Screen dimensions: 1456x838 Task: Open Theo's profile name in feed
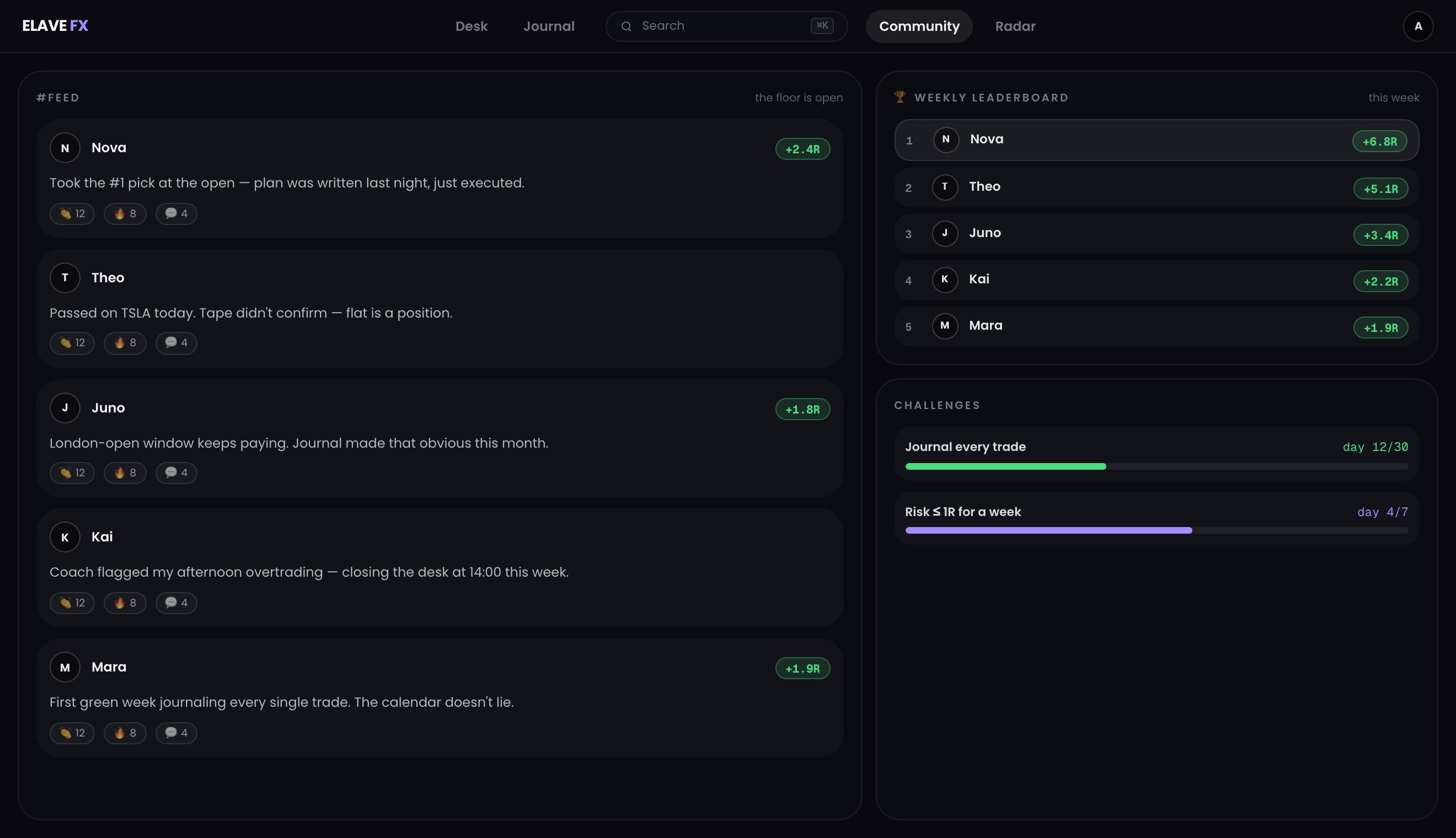coord(108,277)
